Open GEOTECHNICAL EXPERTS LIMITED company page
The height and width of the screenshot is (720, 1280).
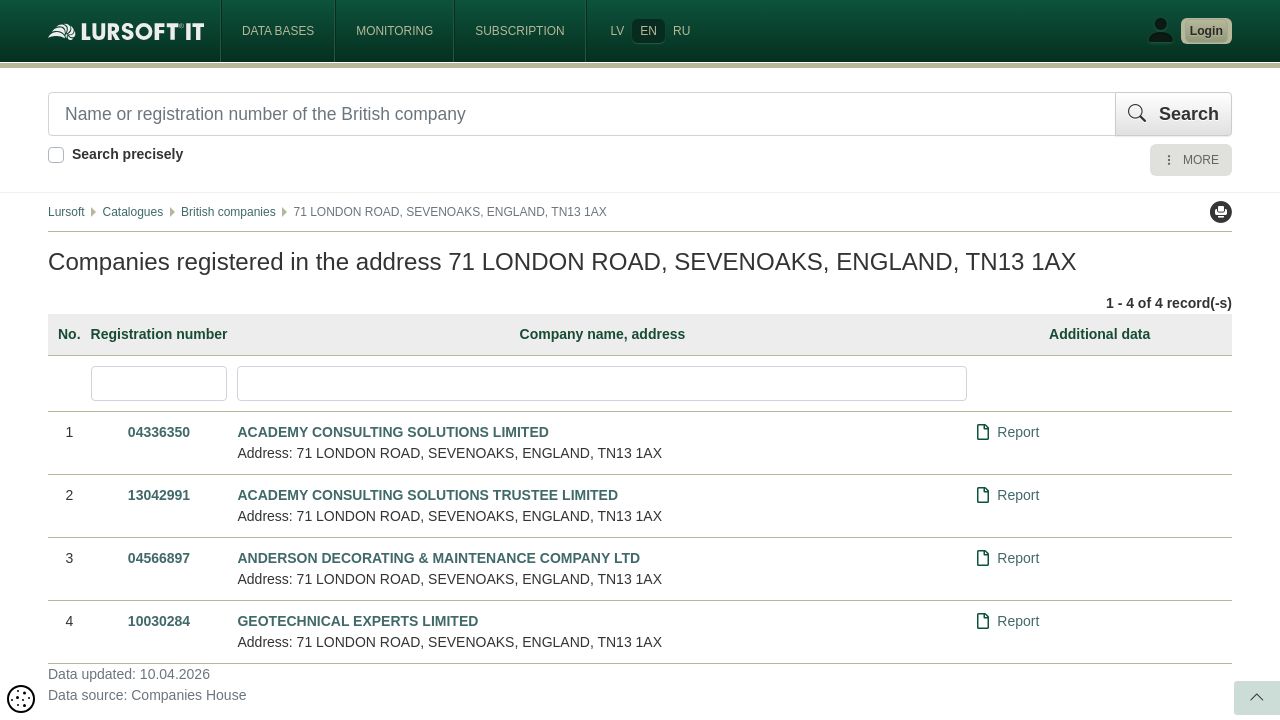358,621
